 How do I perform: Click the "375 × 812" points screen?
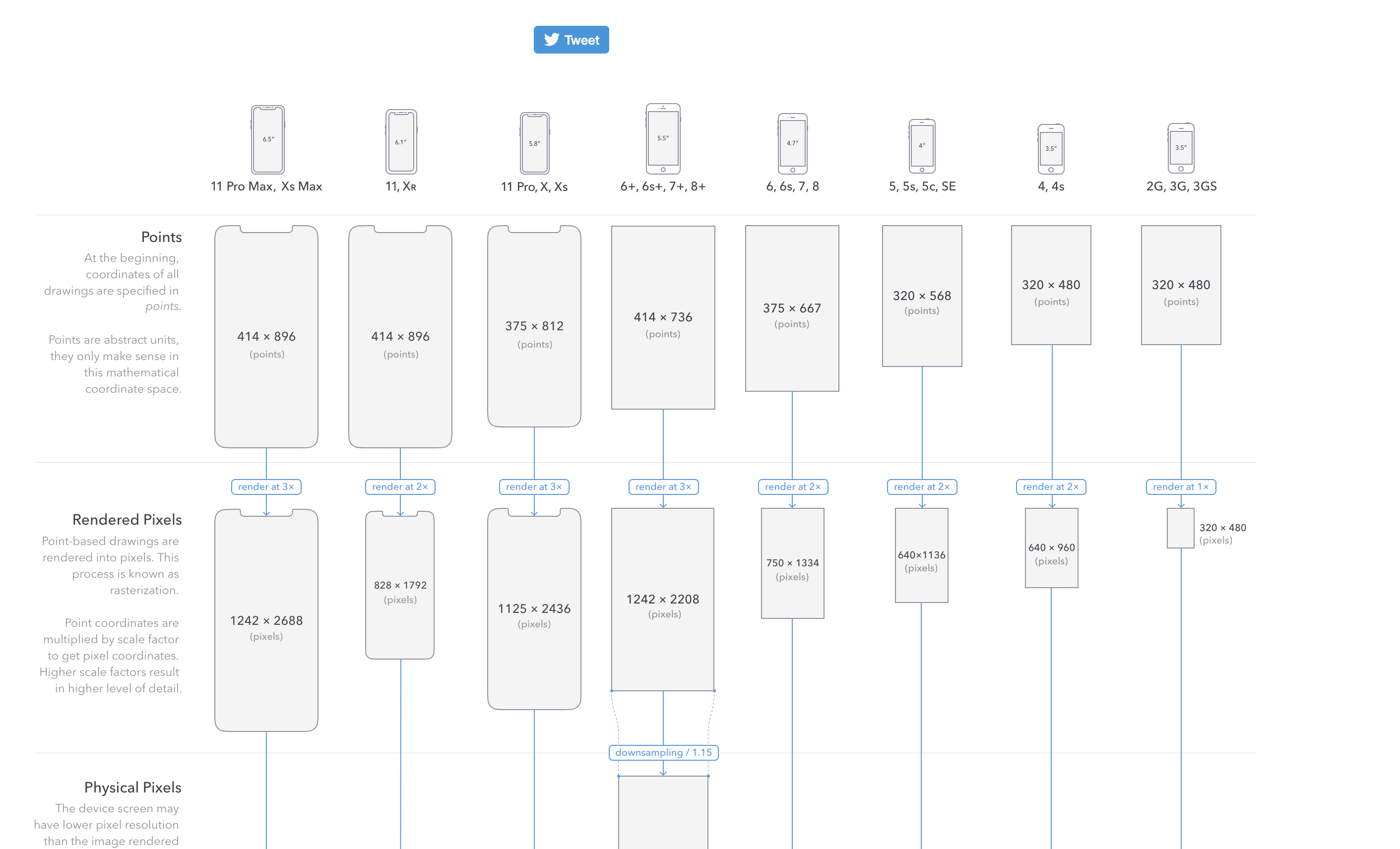point(534,326)
